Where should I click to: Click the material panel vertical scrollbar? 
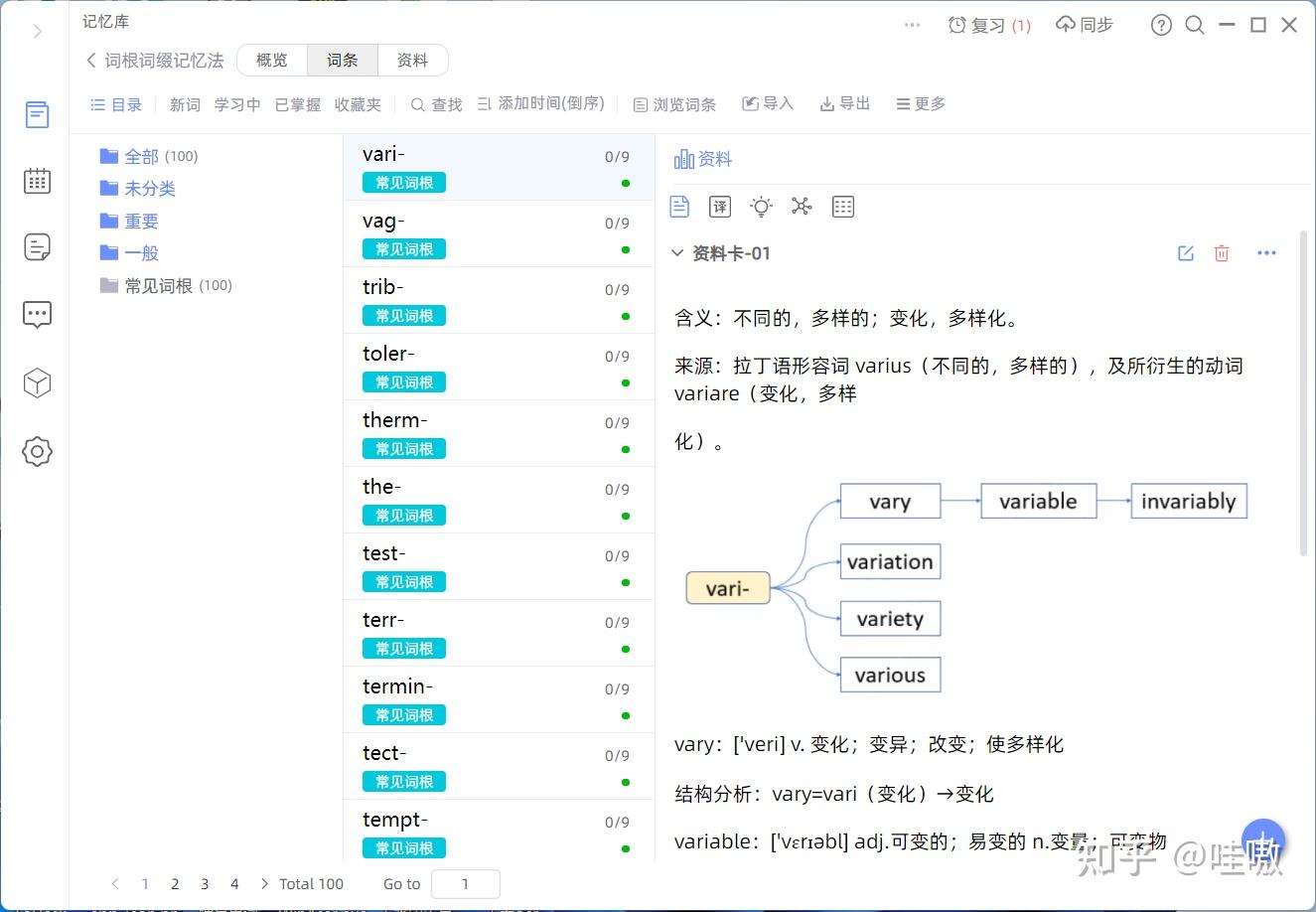tap(1303, 393)
